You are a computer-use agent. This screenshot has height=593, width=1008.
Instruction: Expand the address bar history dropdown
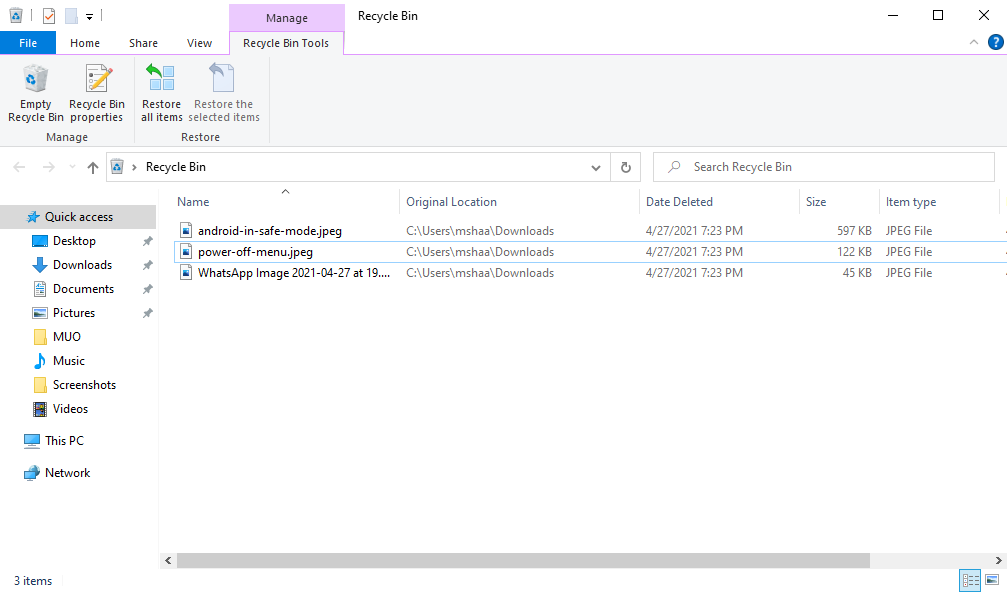point(596,167)
